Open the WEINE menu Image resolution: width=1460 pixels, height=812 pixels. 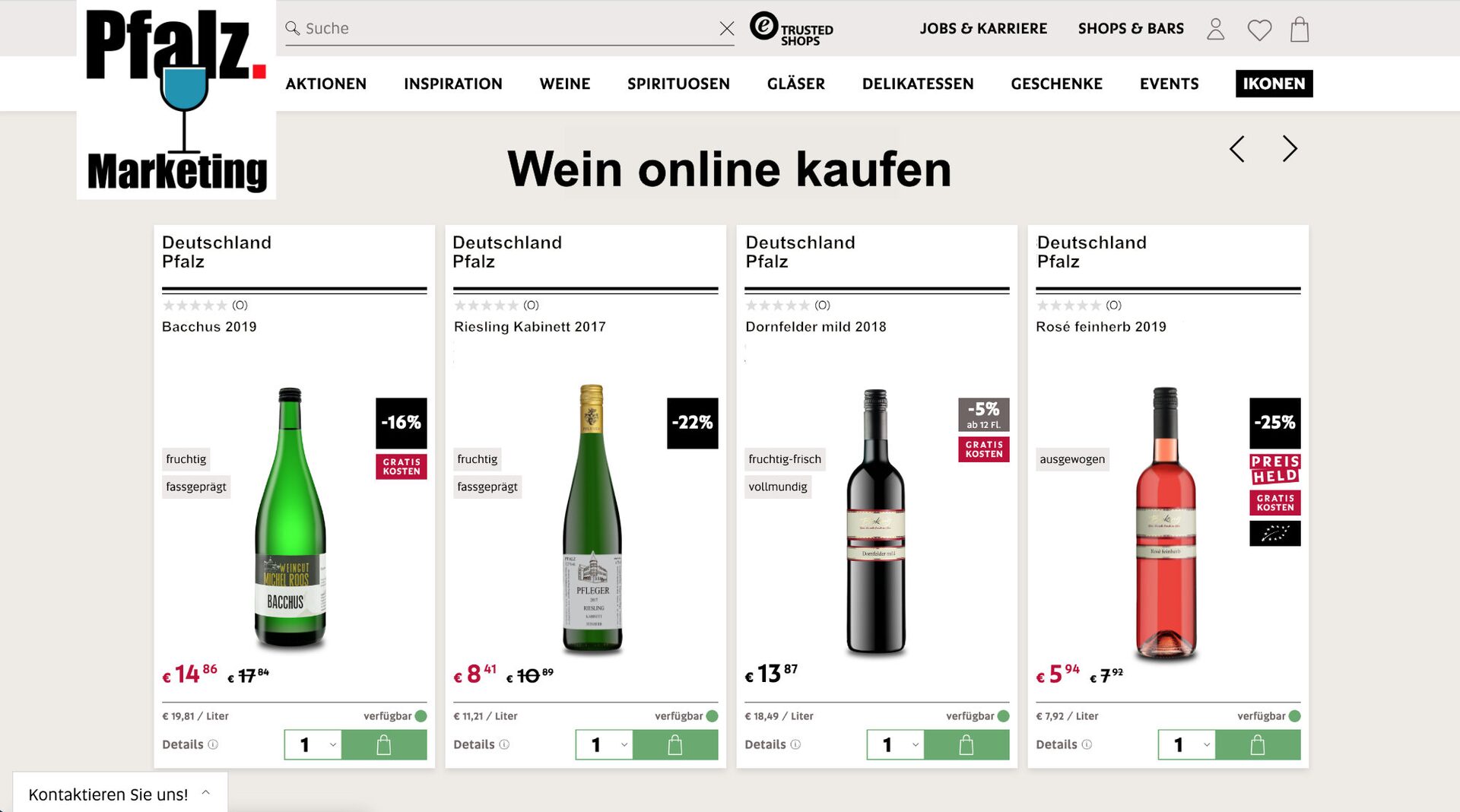(x=564, y=84)
